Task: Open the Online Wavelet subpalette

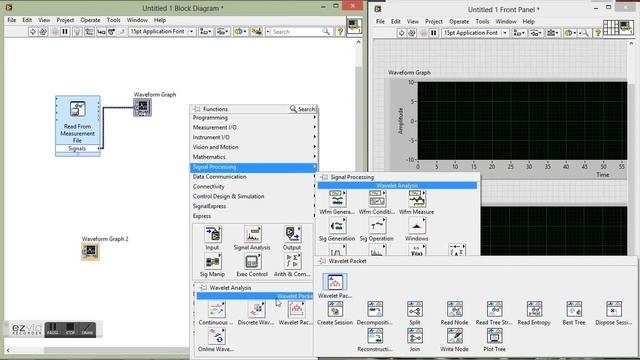Action: coord(216,336)
